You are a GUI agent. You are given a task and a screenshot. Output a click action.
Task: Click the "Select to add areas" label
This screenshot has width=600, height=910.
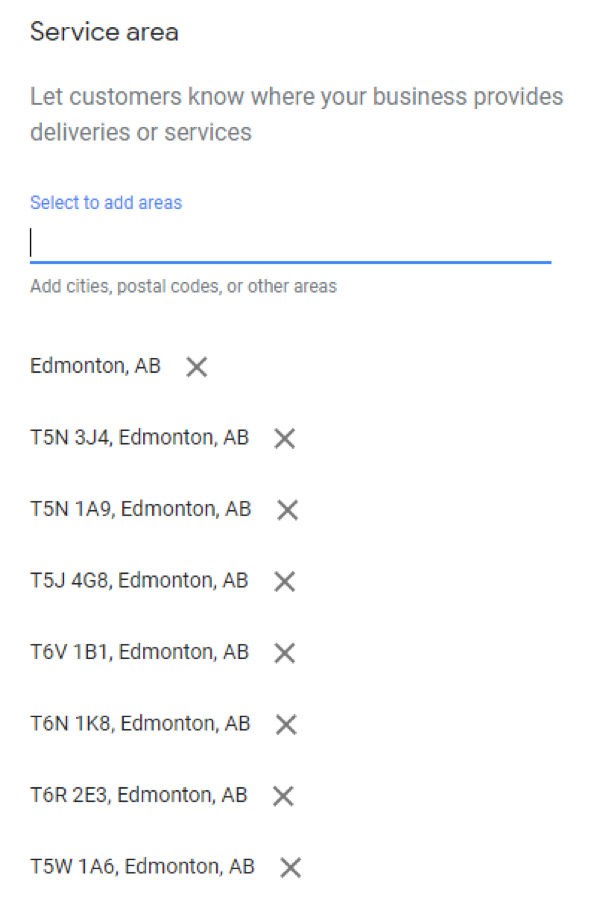(106, 203)
